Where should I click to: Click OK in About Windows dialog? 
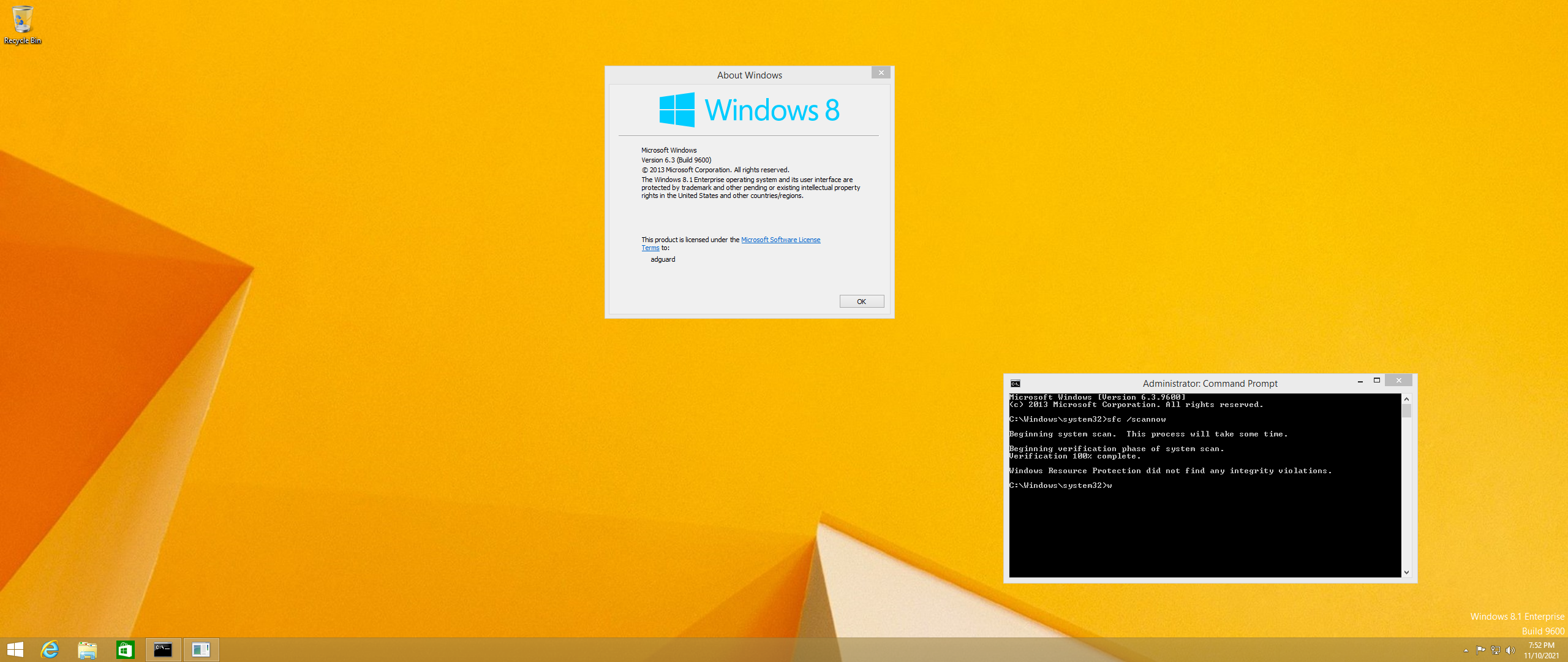tap(862, 302)
